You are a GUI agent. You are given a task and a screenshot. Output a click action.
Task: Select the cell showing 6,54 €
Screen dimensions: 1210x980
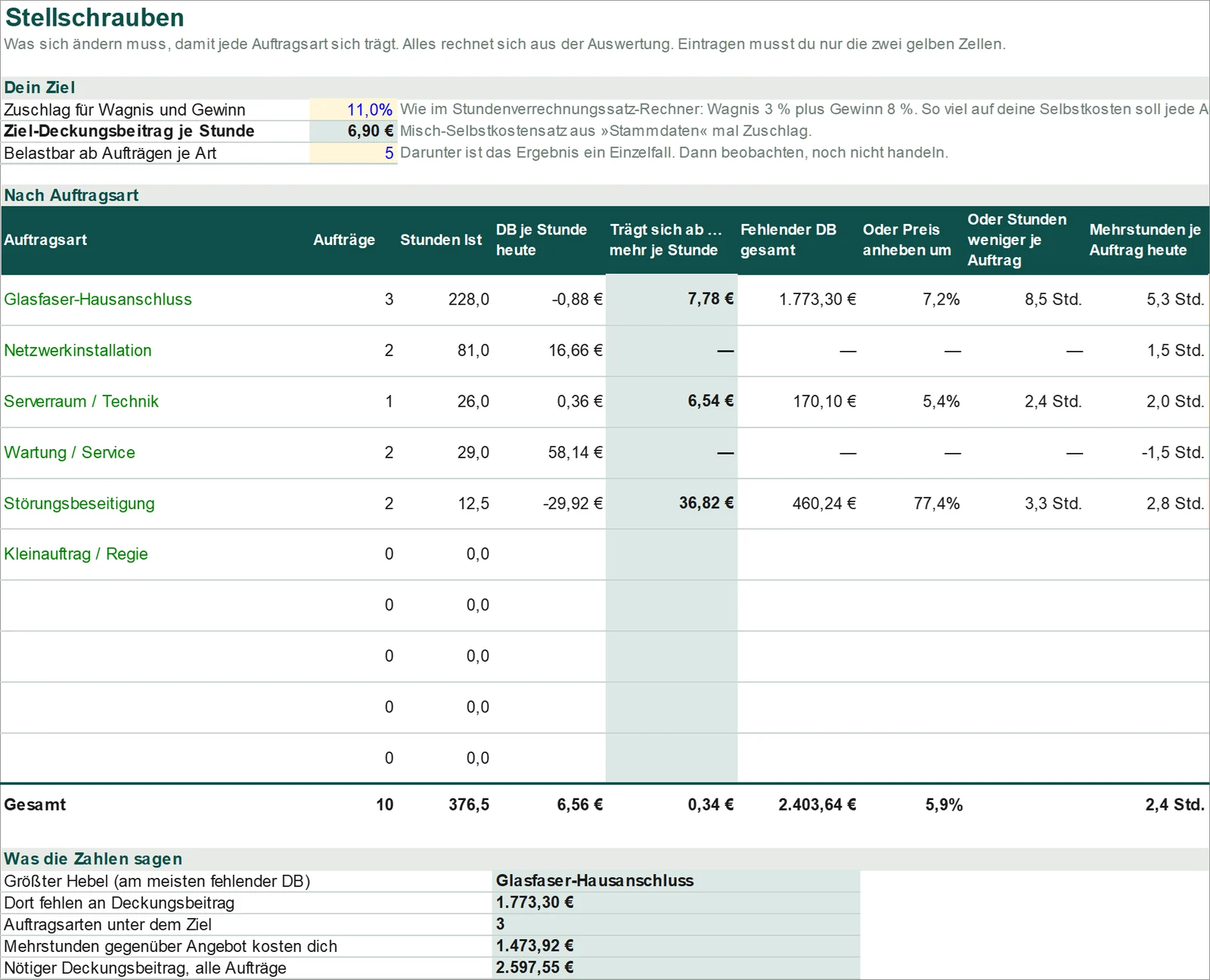click(672, 402)
